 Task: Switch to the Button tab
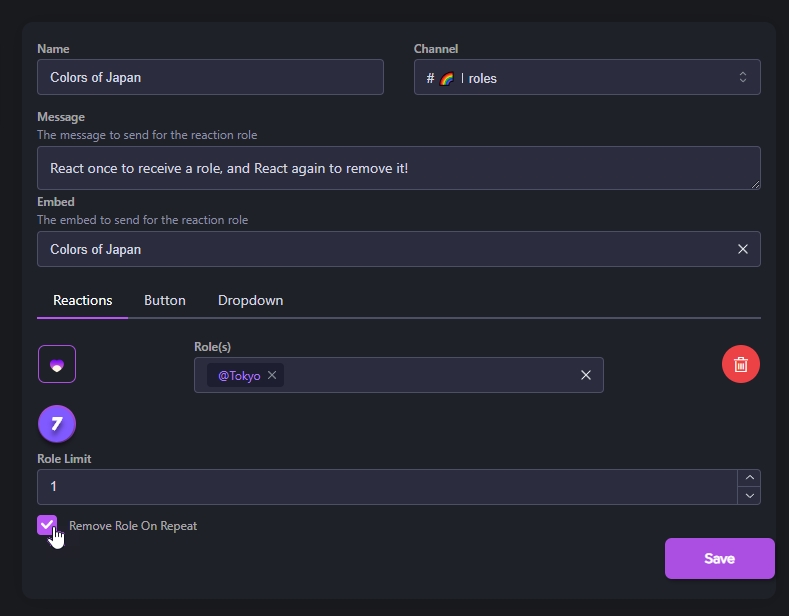pos(165,300)
